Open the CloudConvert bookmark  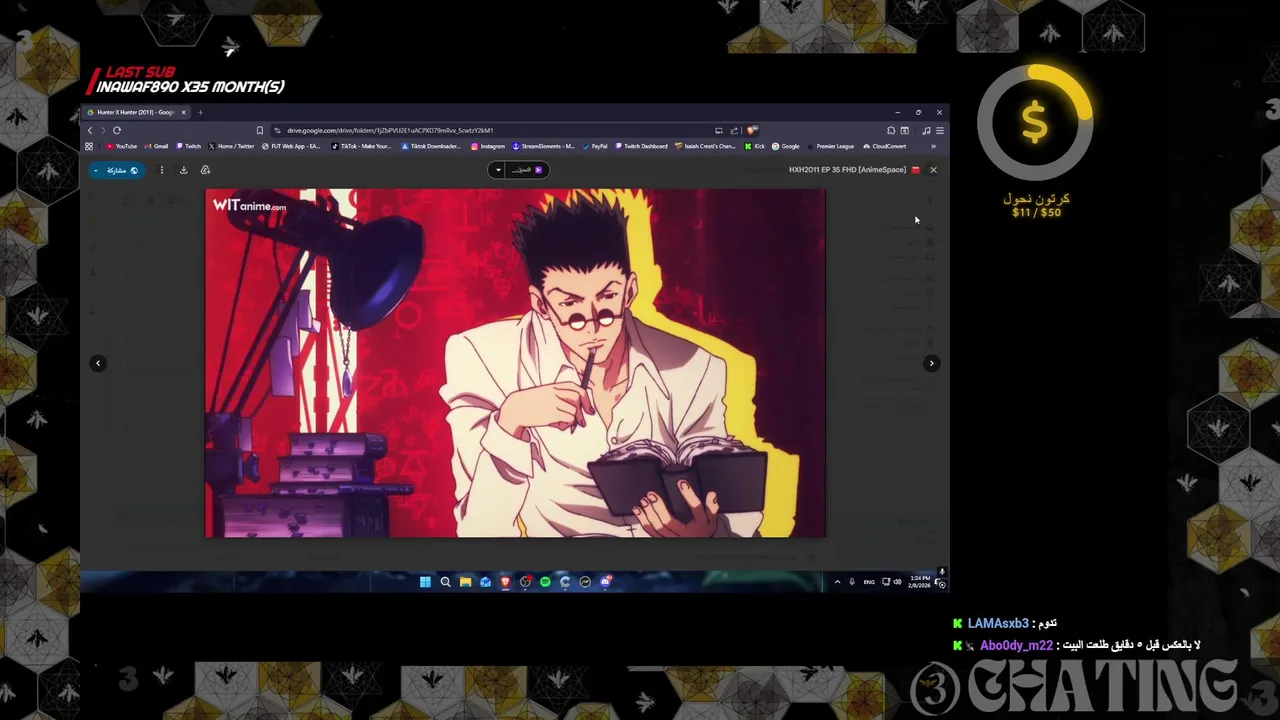coord(885,146)
